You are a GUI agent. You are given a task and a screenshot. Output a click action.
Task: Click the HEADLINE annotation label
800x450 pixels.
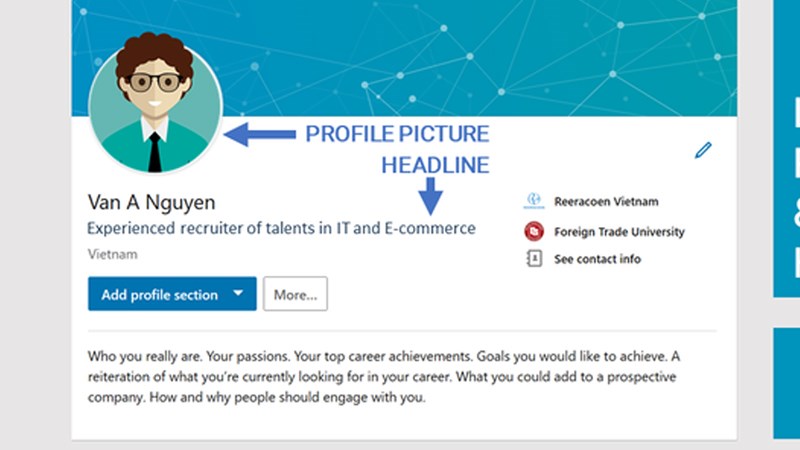pyautogui.click(x=435, y=165)
